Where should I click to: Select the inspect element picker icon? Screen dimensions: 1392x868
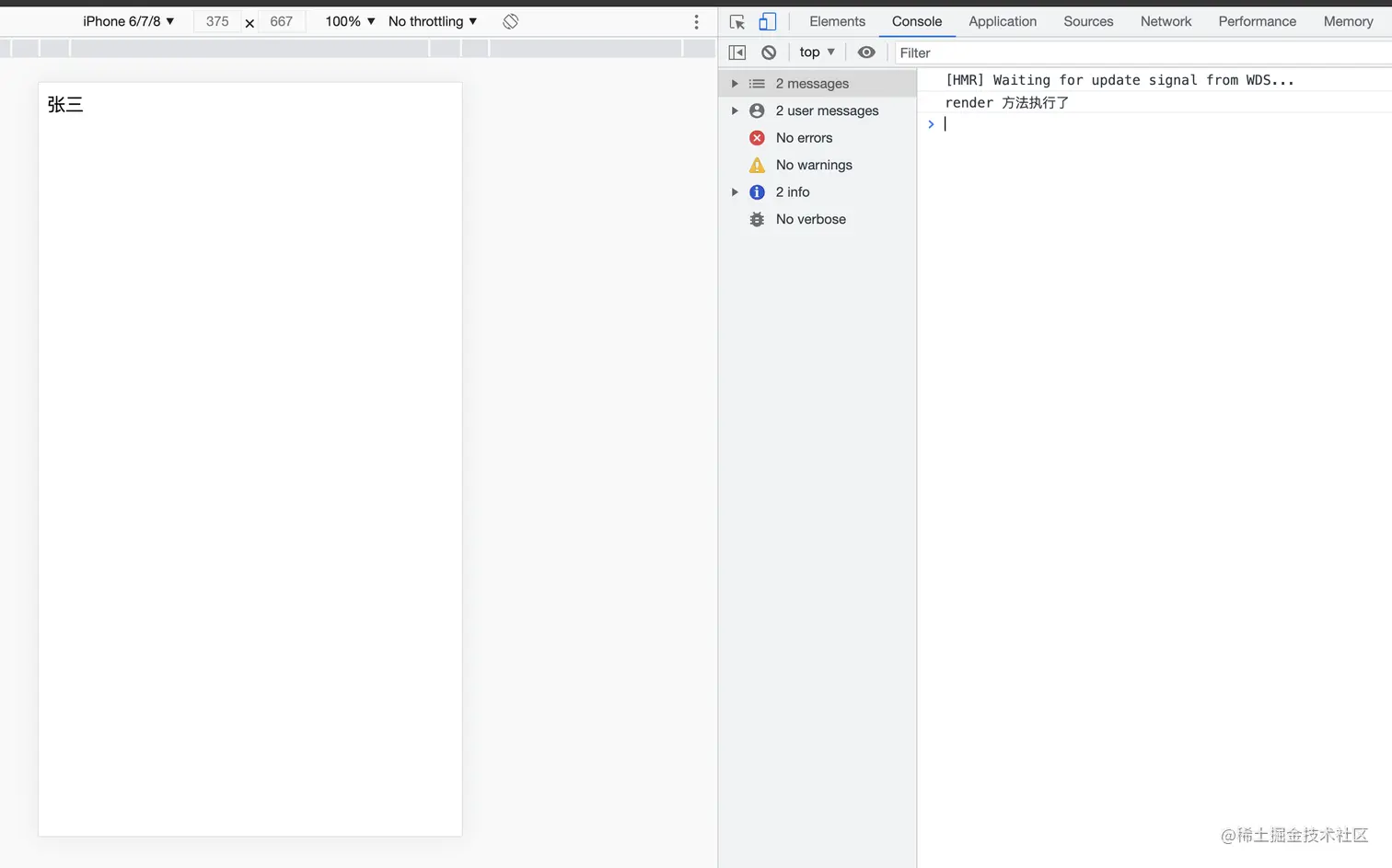pyautogui.click(x=737, y=21)
